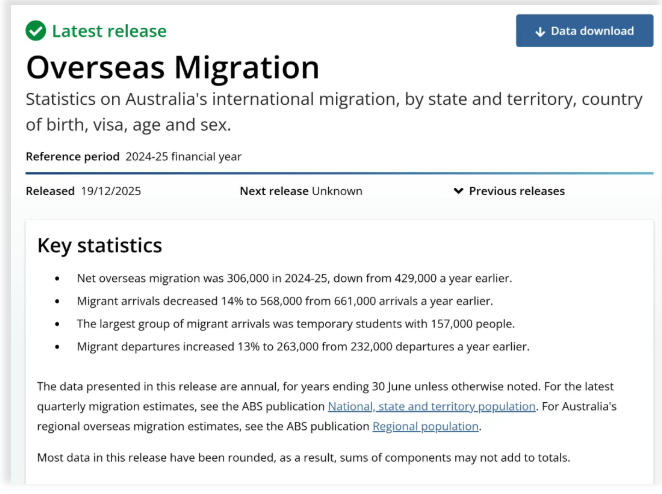This screenshot has width=662, height=494.
Task: Open the Previous releases list label
Action: (x=516, y=191)
